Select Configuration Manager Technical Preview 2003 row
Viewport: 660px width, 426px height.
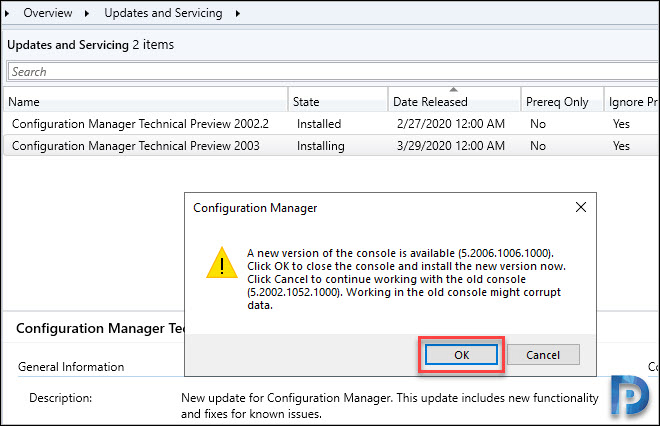(332, 146)
